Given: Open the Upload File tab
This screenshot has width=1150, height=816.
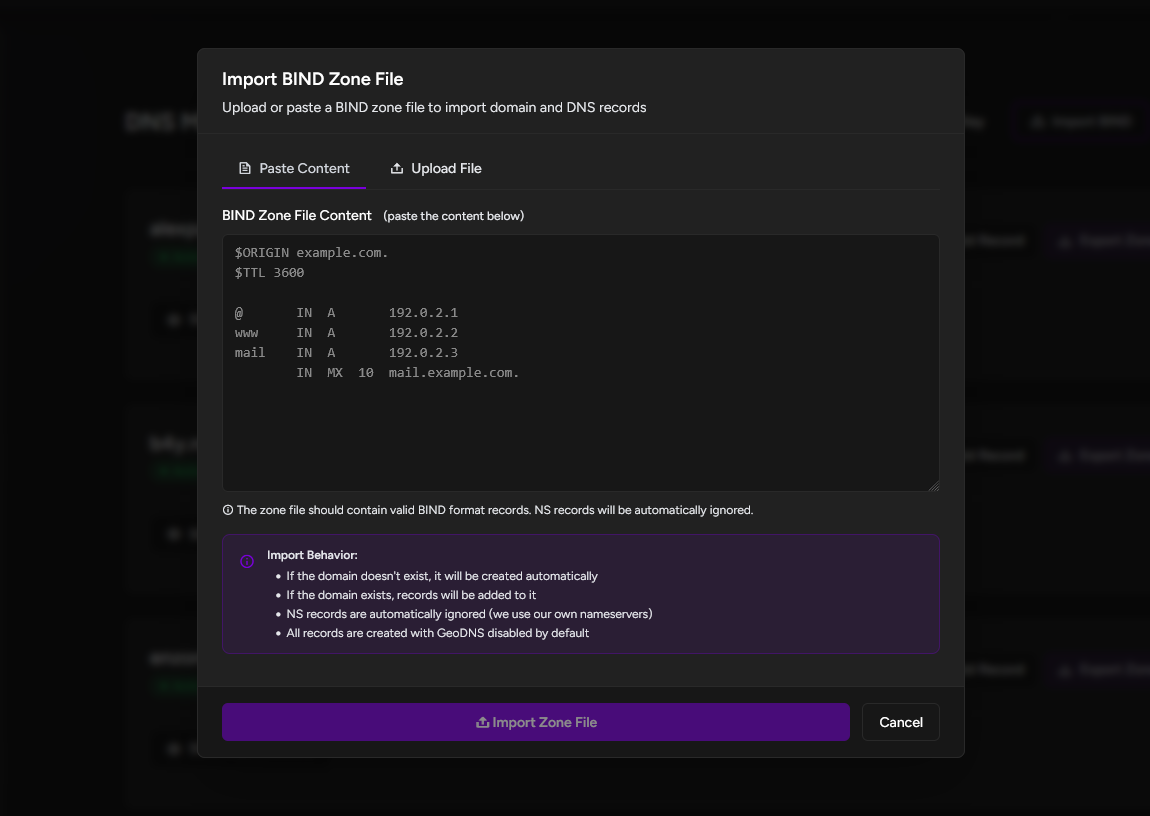Looking at the screenshot, I should [436, 168].
